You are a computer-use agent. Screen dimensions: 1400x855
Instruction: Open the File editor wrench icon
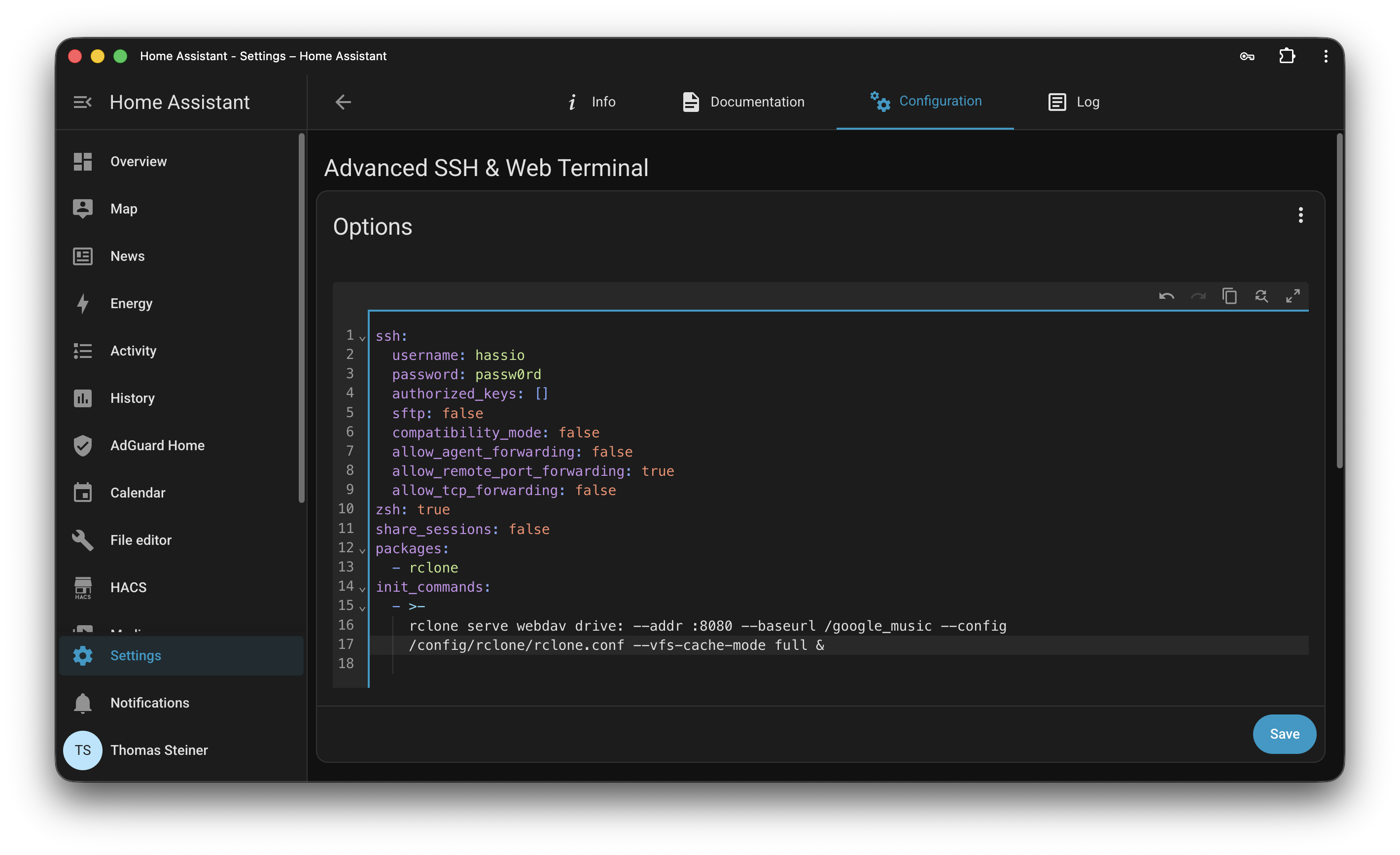[x=82, y=540]
